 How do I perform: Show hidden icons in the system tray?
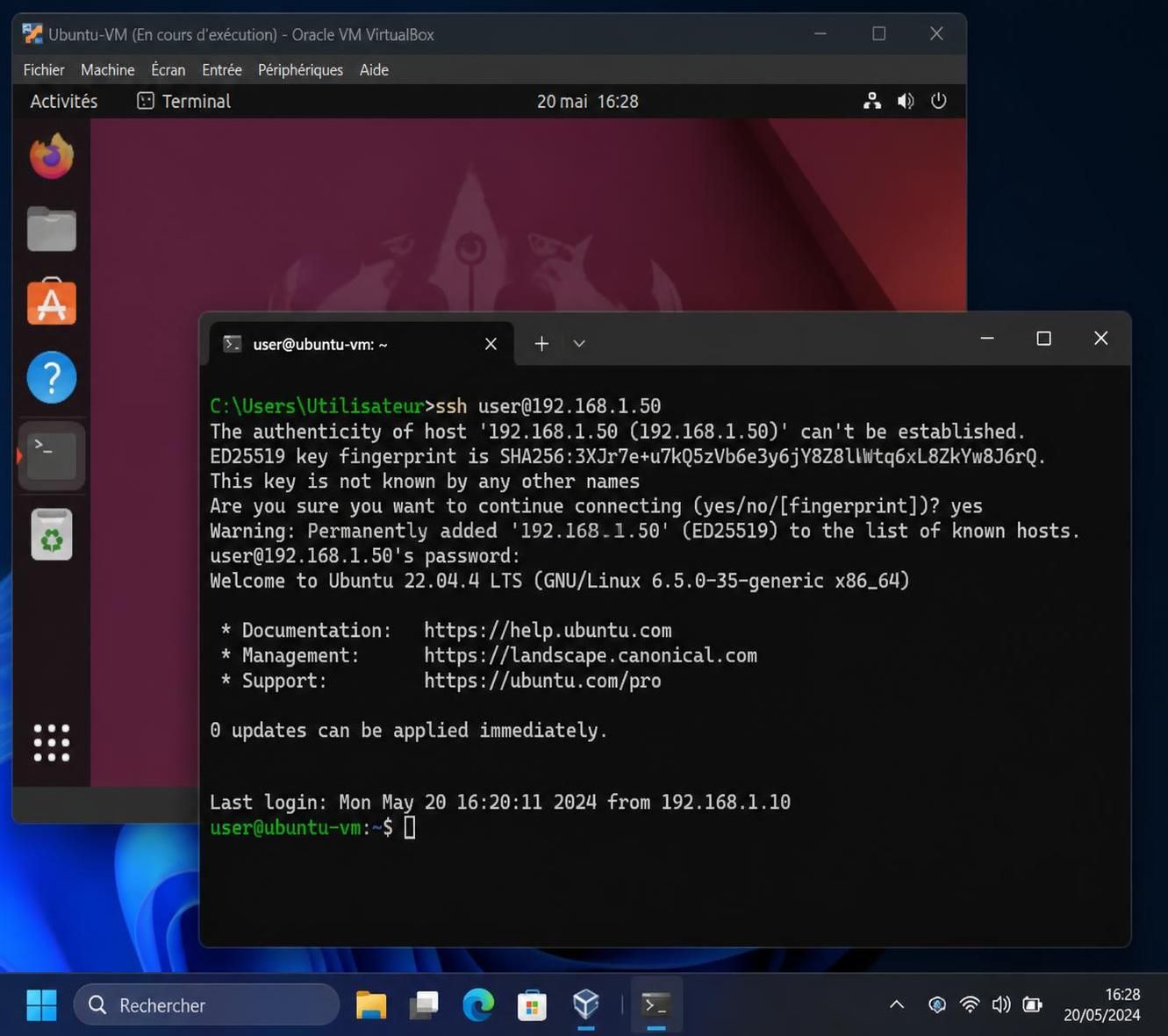coord(897,1004)
